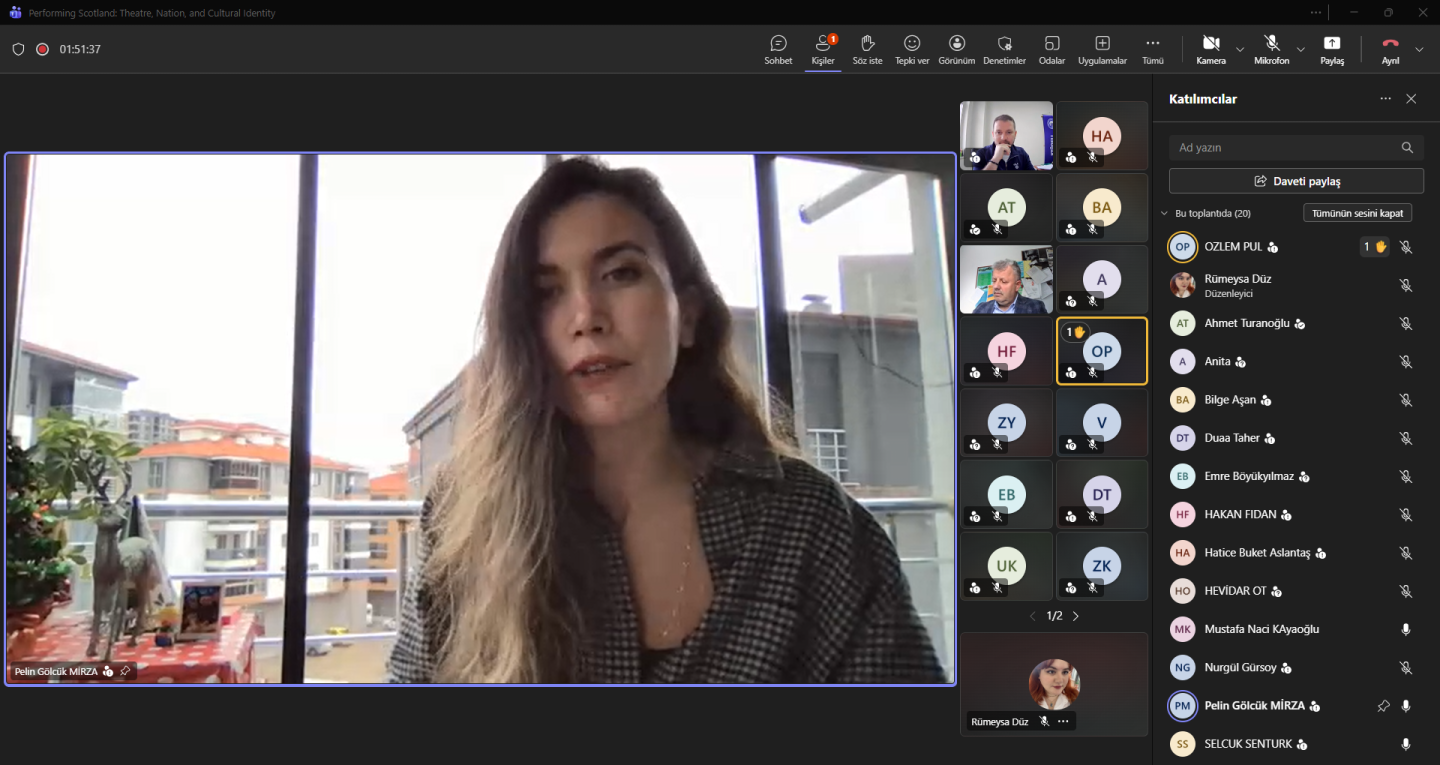Raise hand with Söz iste

point(867,49)
